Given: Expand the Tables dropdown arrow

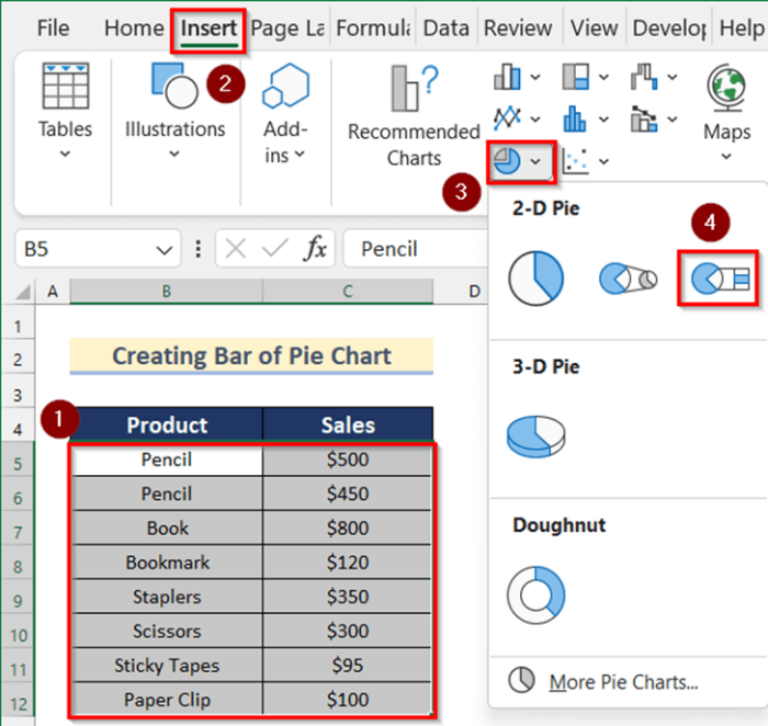Looking at the screenshot, I should [65, 154].
